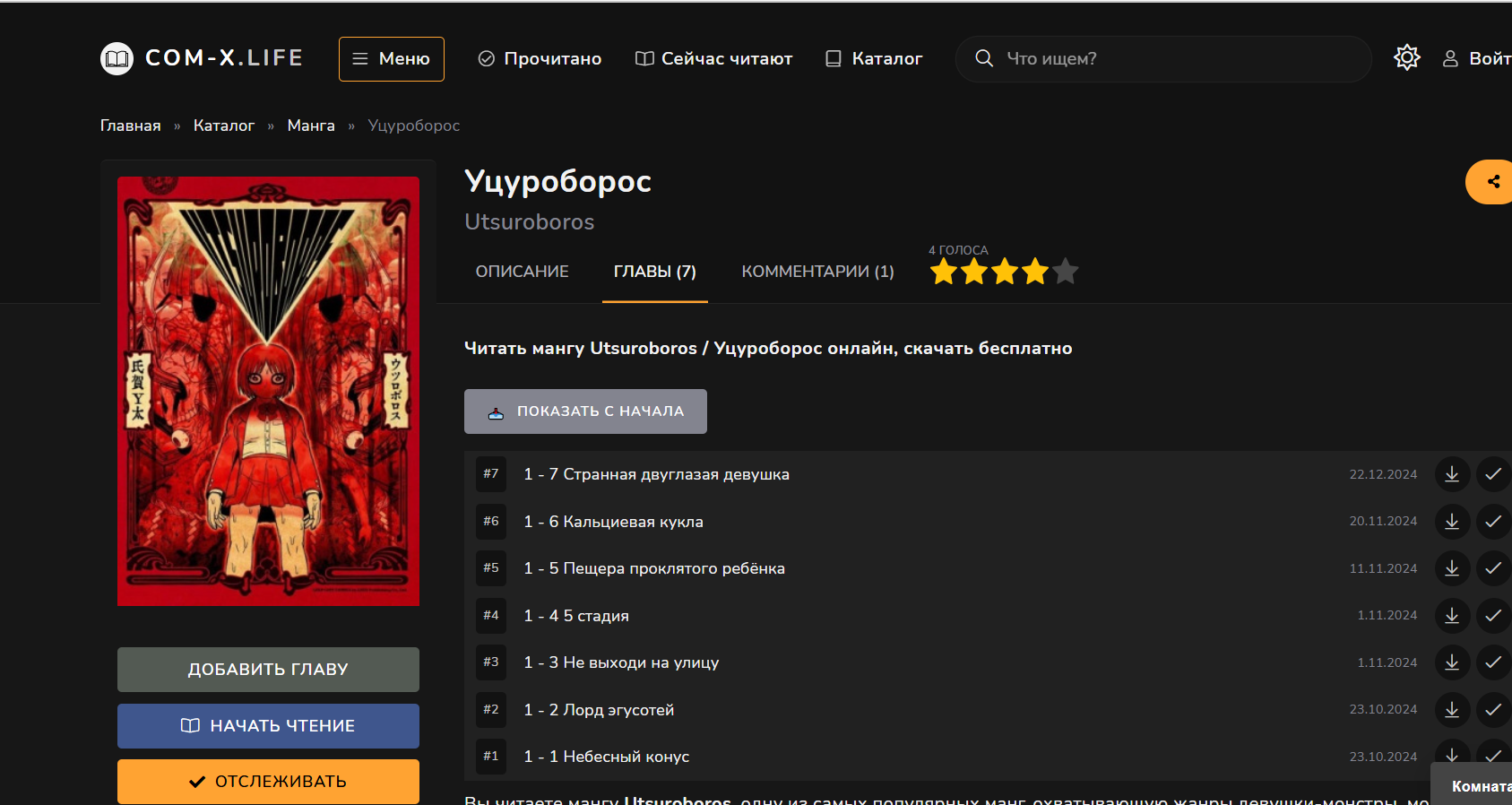The width and height of the screenshot is (1512, 805).
Task: Go to Сейчас читают page
Action: click(713, 58)
